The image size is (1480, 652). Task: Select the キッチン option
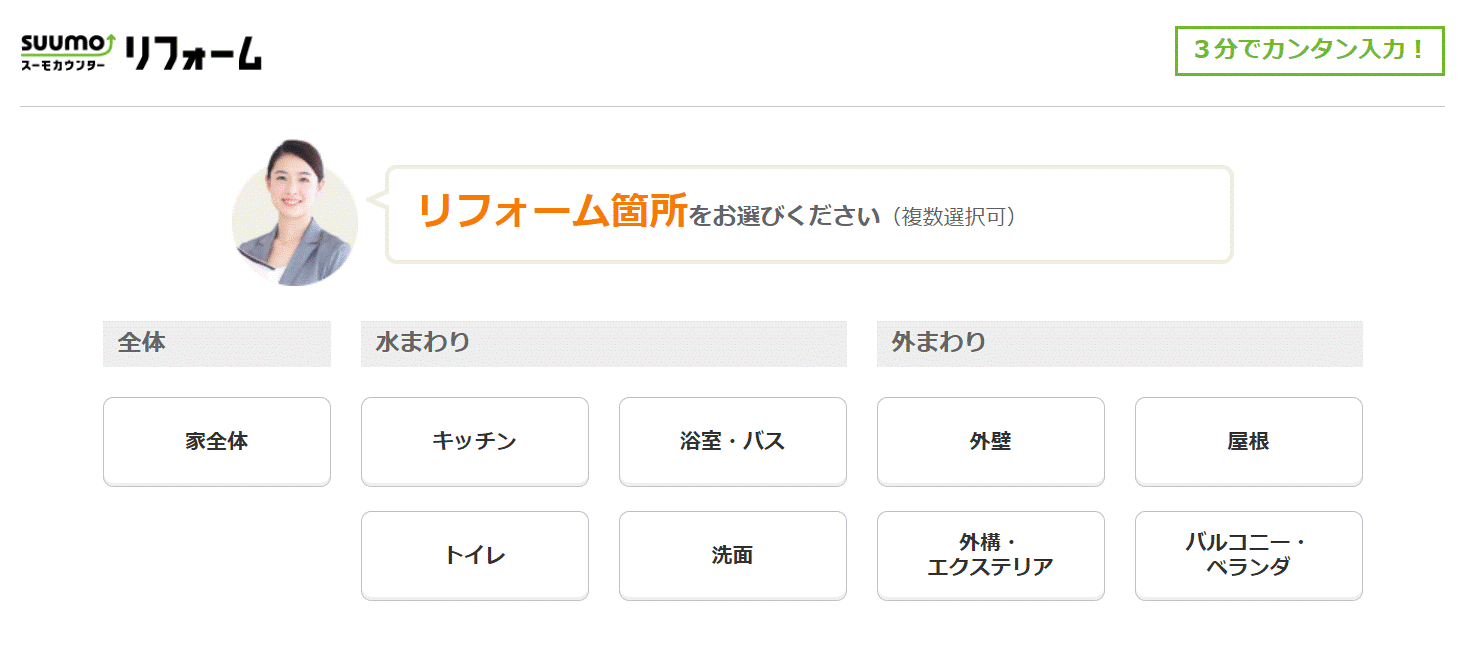(475, 441)
